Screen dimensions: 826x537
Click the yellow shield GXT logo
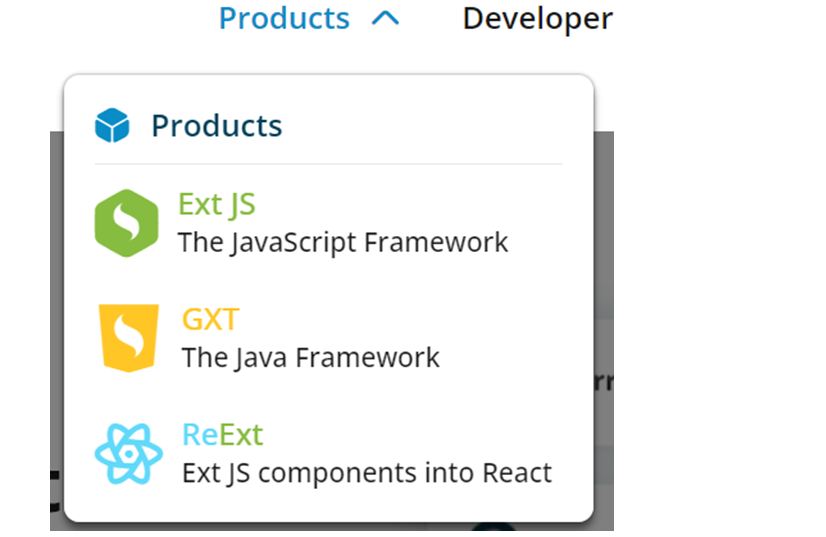(128, 338)
